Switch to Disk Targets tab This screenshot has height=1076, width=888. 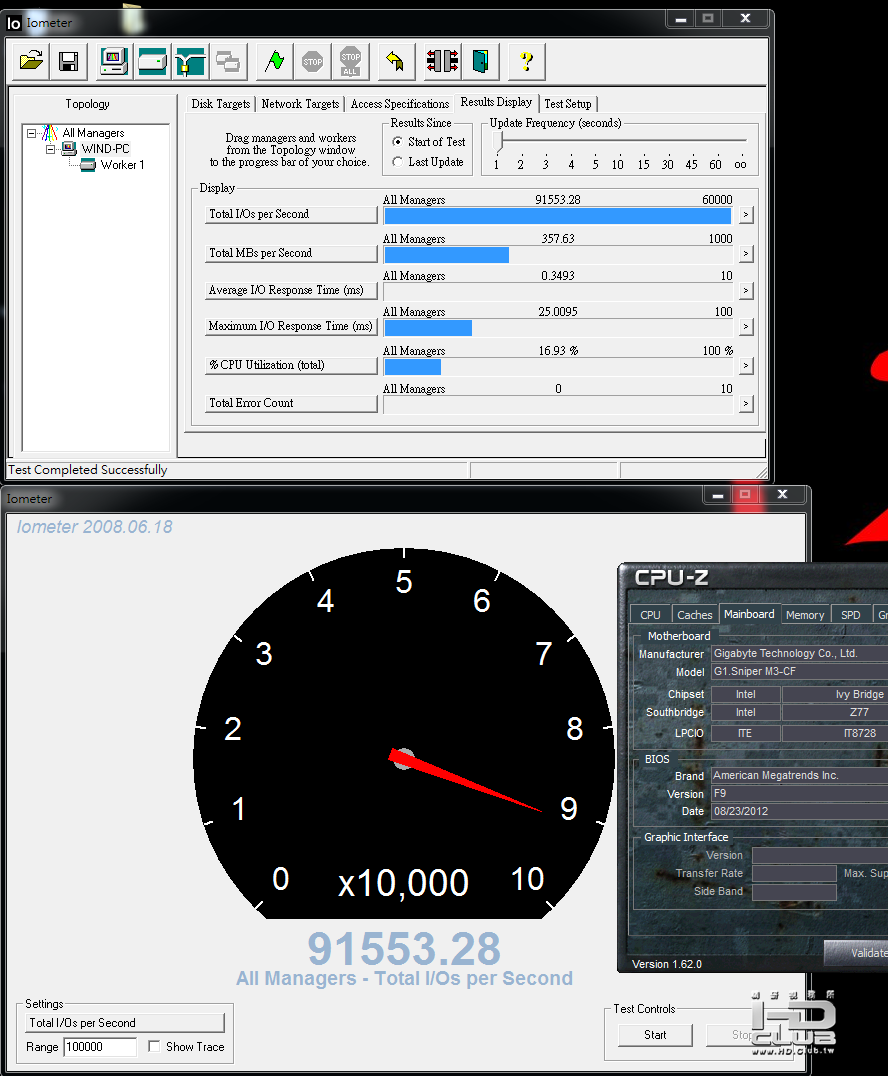[220, 104]
